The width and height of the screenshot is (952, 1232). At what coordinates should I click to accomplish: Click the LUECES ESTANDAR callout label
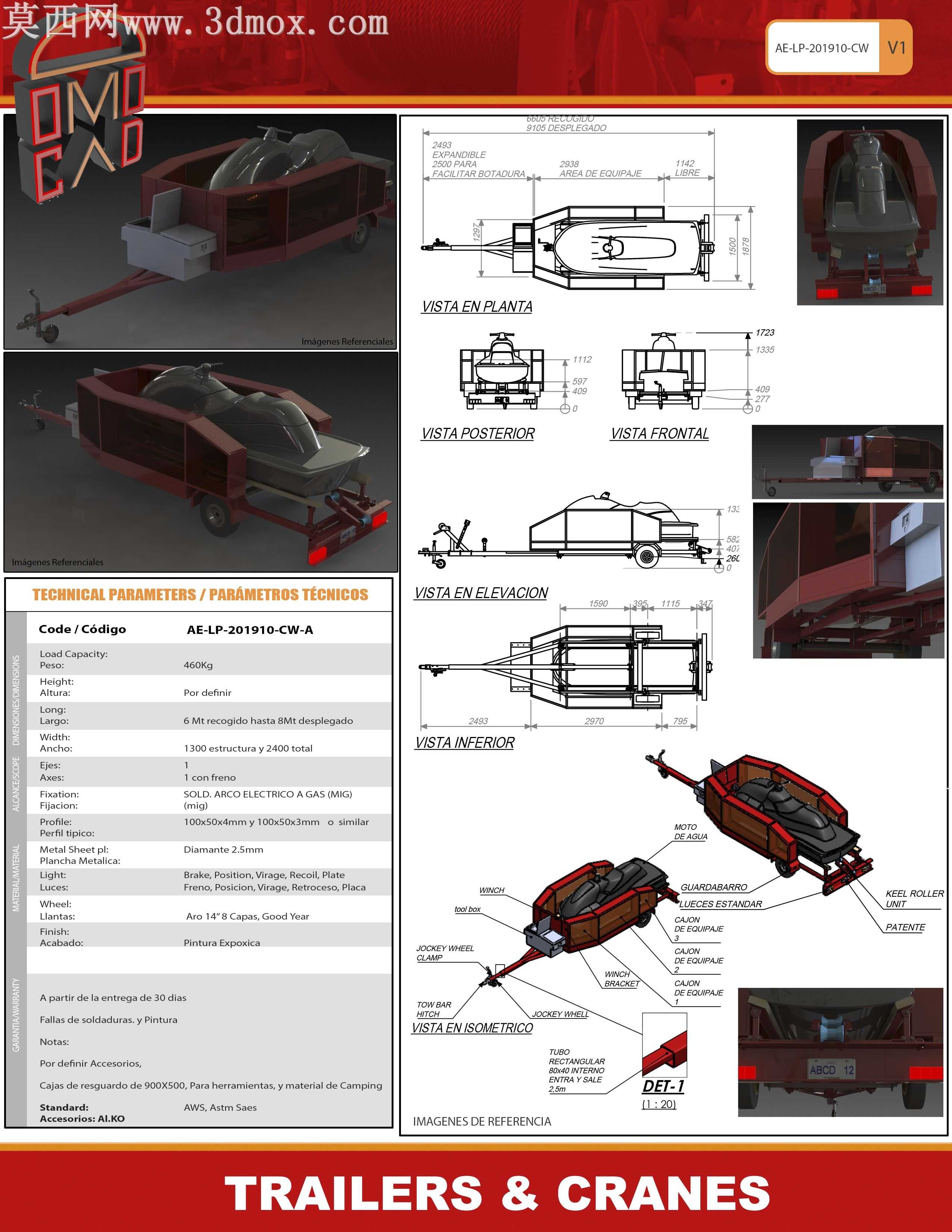coord(721,904)
